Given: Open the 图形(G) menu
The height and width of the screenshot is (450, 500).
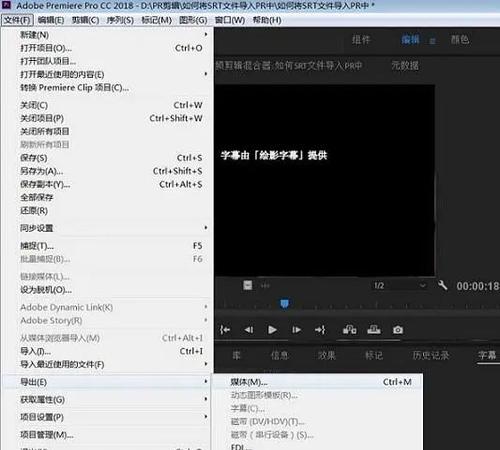Looking at the screenshot, I should click(x=193, y=20).
